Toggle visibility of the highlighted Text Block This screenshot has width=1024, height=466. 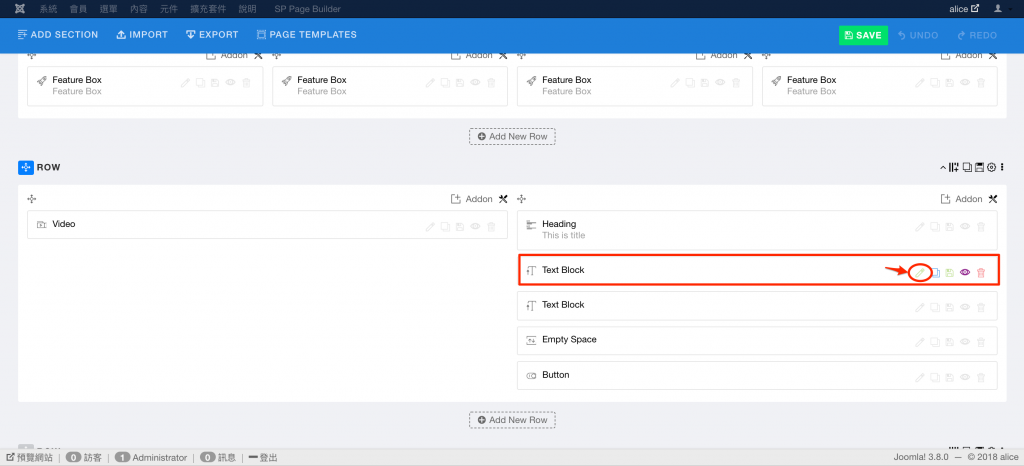pos(965,272)
